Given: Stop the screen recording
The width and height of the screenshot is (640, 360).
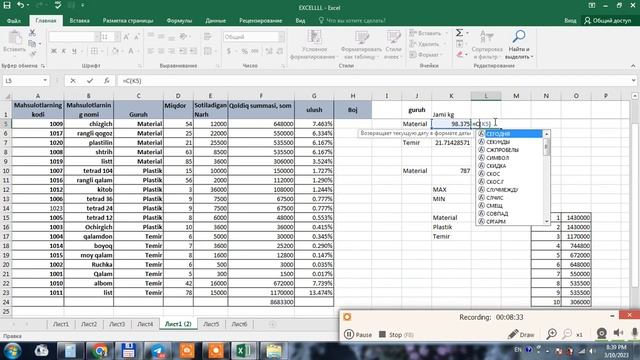Looking at the screenshot, I should 396,334.
